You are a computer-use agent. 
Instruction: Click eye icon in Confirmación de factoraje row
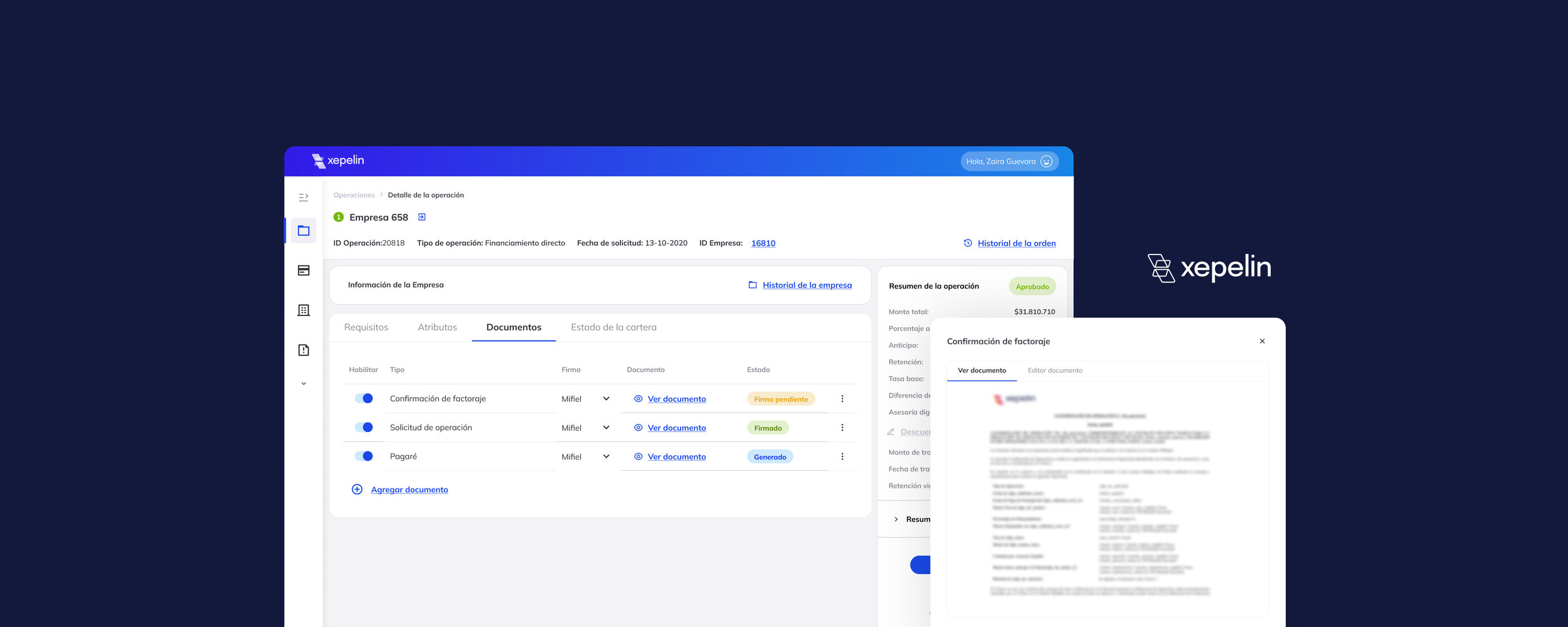pyautogui.click(x=638, y=399)
